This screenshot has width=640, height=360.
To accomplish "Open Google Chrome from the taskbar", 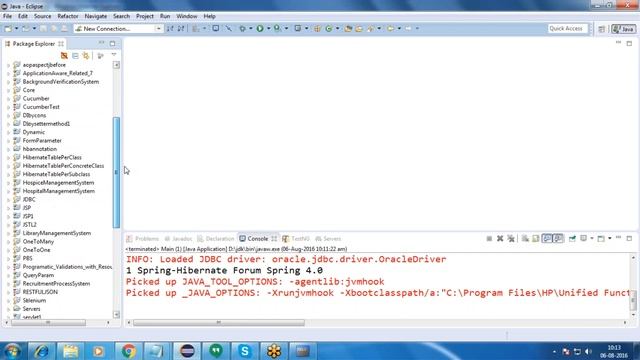I will [129, 351].
